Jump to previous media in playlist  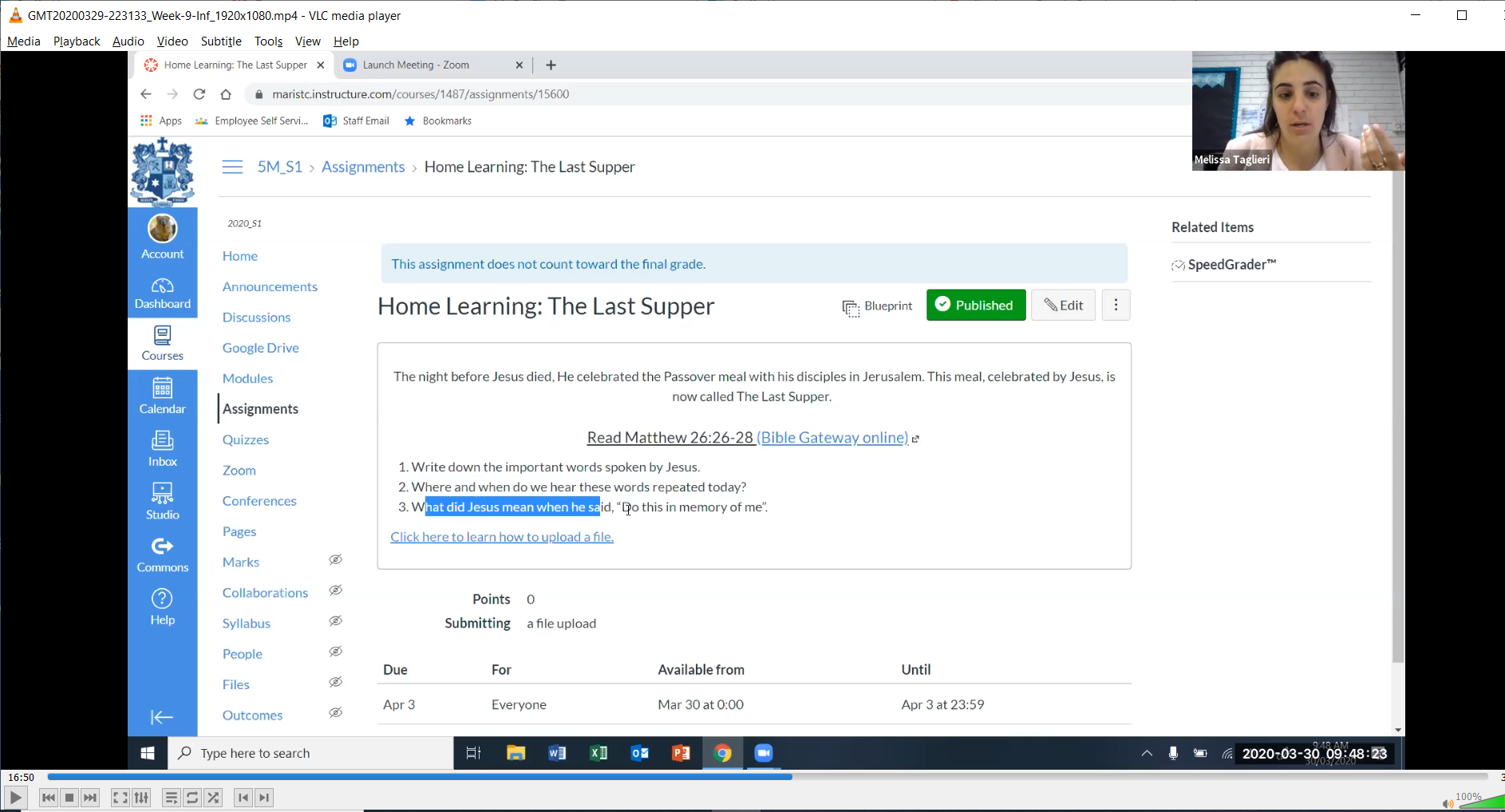point(48,798)
